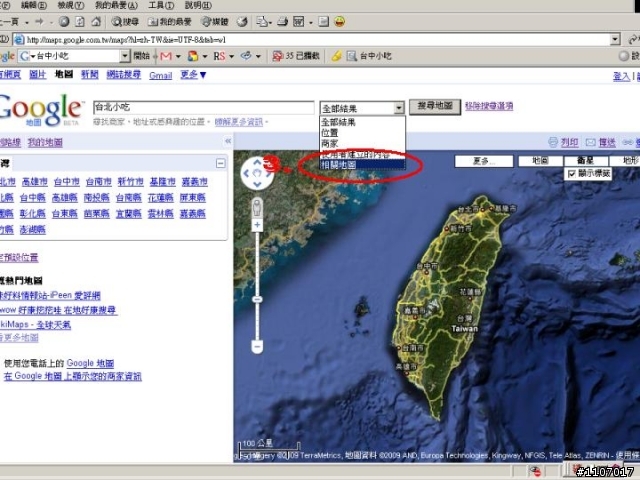This screenshot has height=480, width=640.
Task: Click the Send To icon in Google Toolbar
Action: tap(246, 56)
